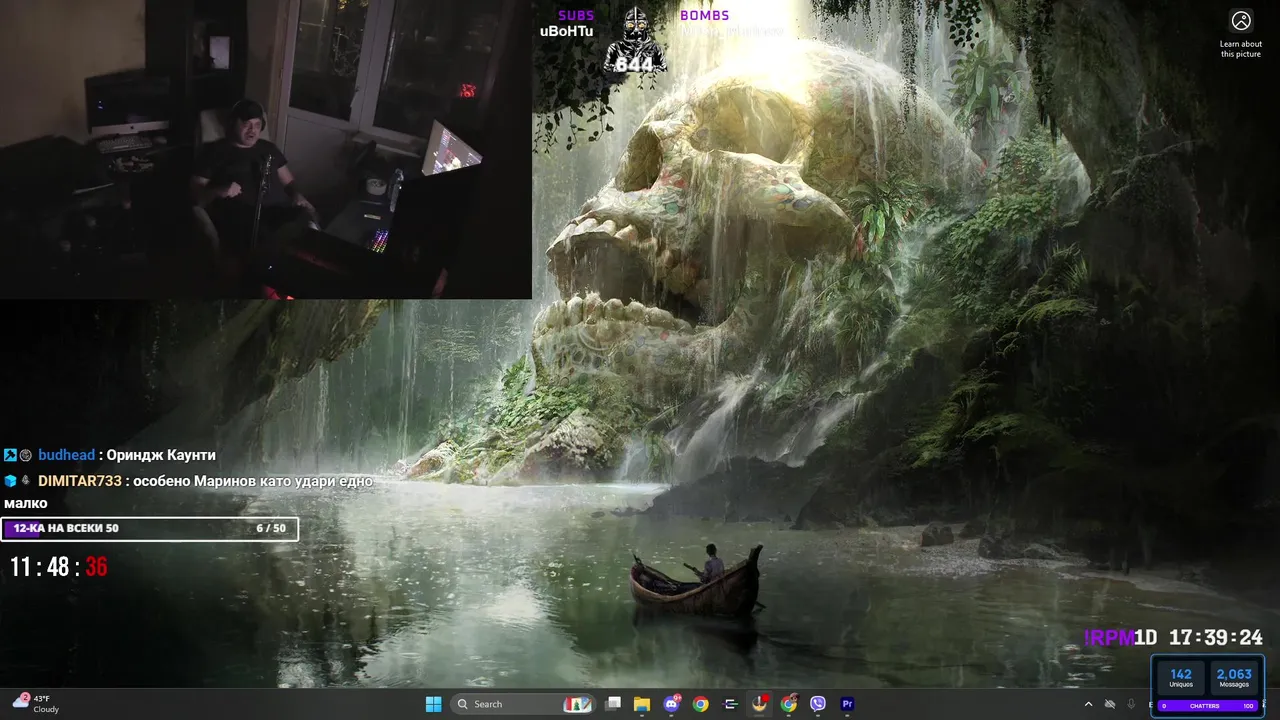Viewport: 1280px width, 720px height.
Task: Click the Ориндж Каунти chat message
Action: (x=161, y=455)
